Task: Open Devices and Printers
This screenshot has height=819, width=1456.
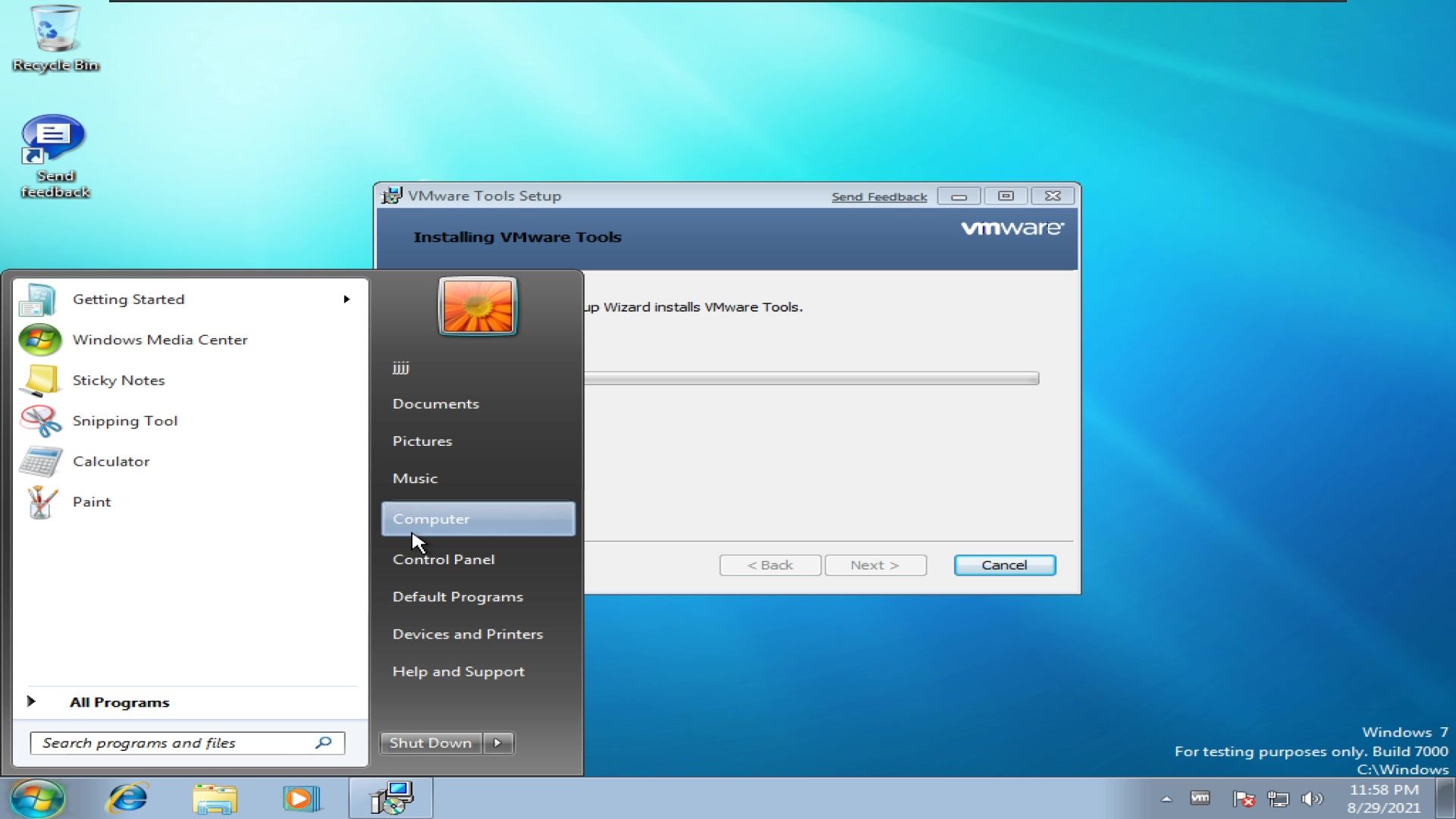Action: pyautogui.click(x=478, y=634)
